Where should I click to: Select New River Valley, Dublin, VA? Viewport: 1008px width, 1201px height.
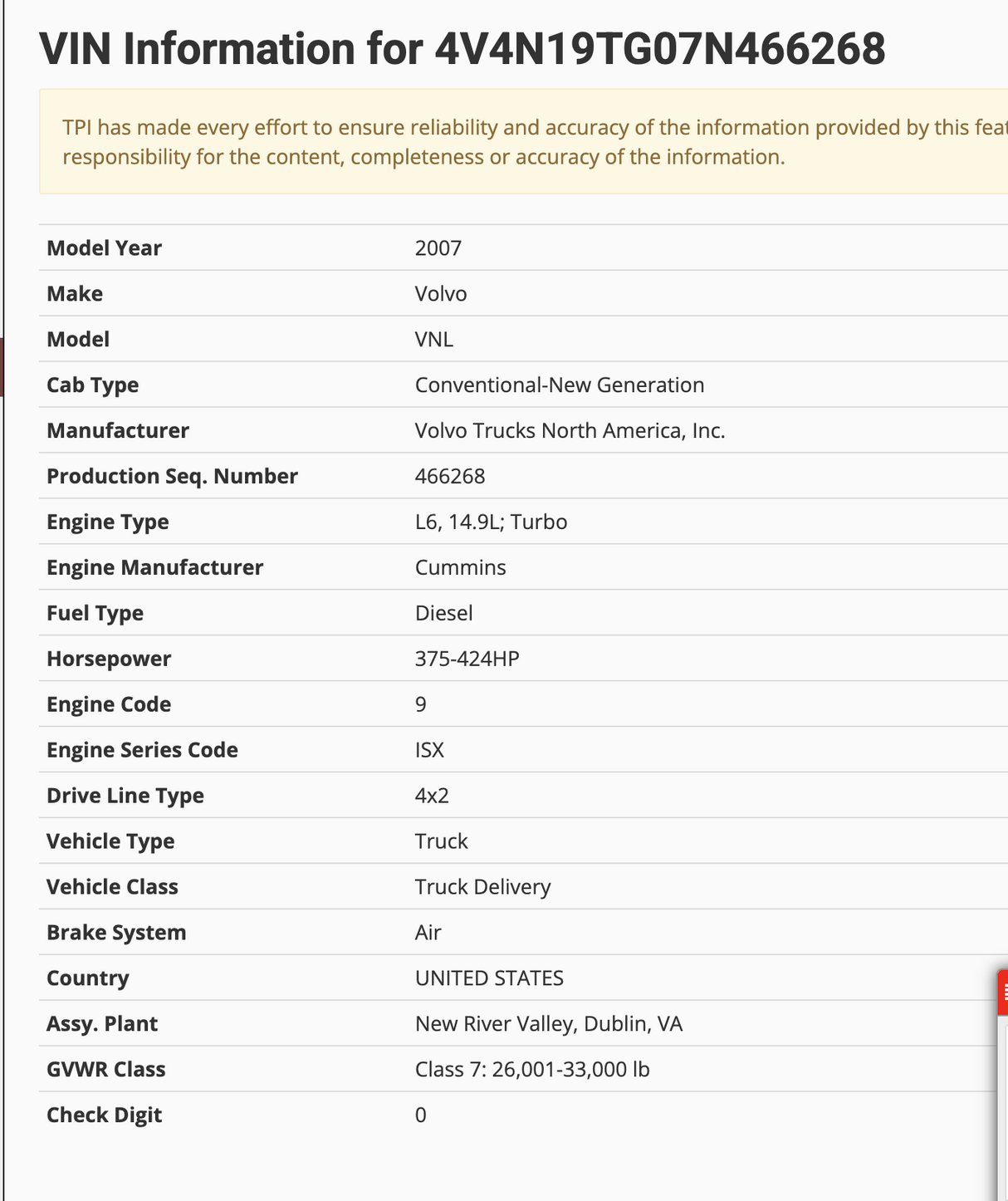pyautogui.click(x=549, y=1025)
